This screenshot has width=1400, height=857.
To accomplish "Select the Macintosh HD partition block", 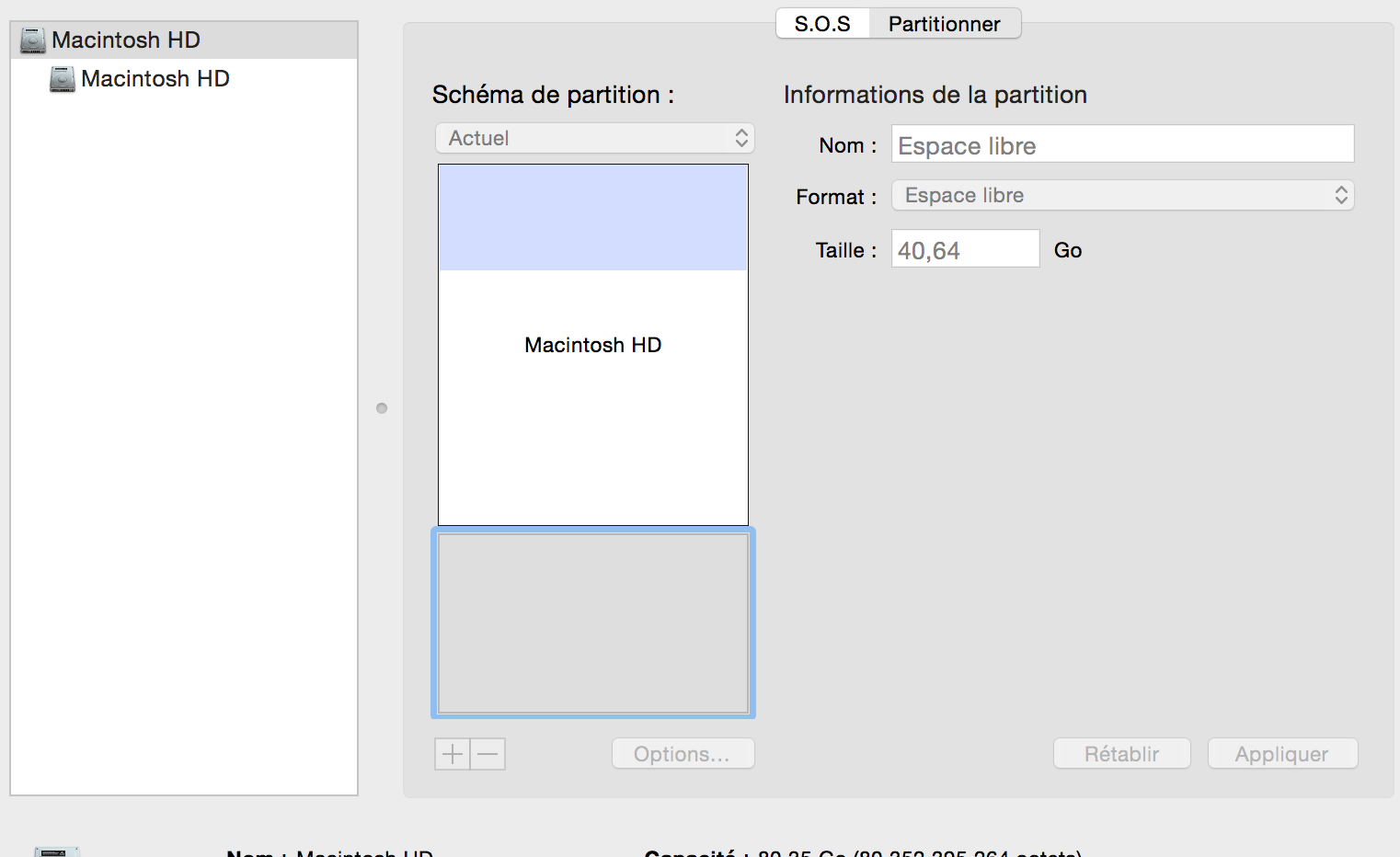I will tap(593, 345).
